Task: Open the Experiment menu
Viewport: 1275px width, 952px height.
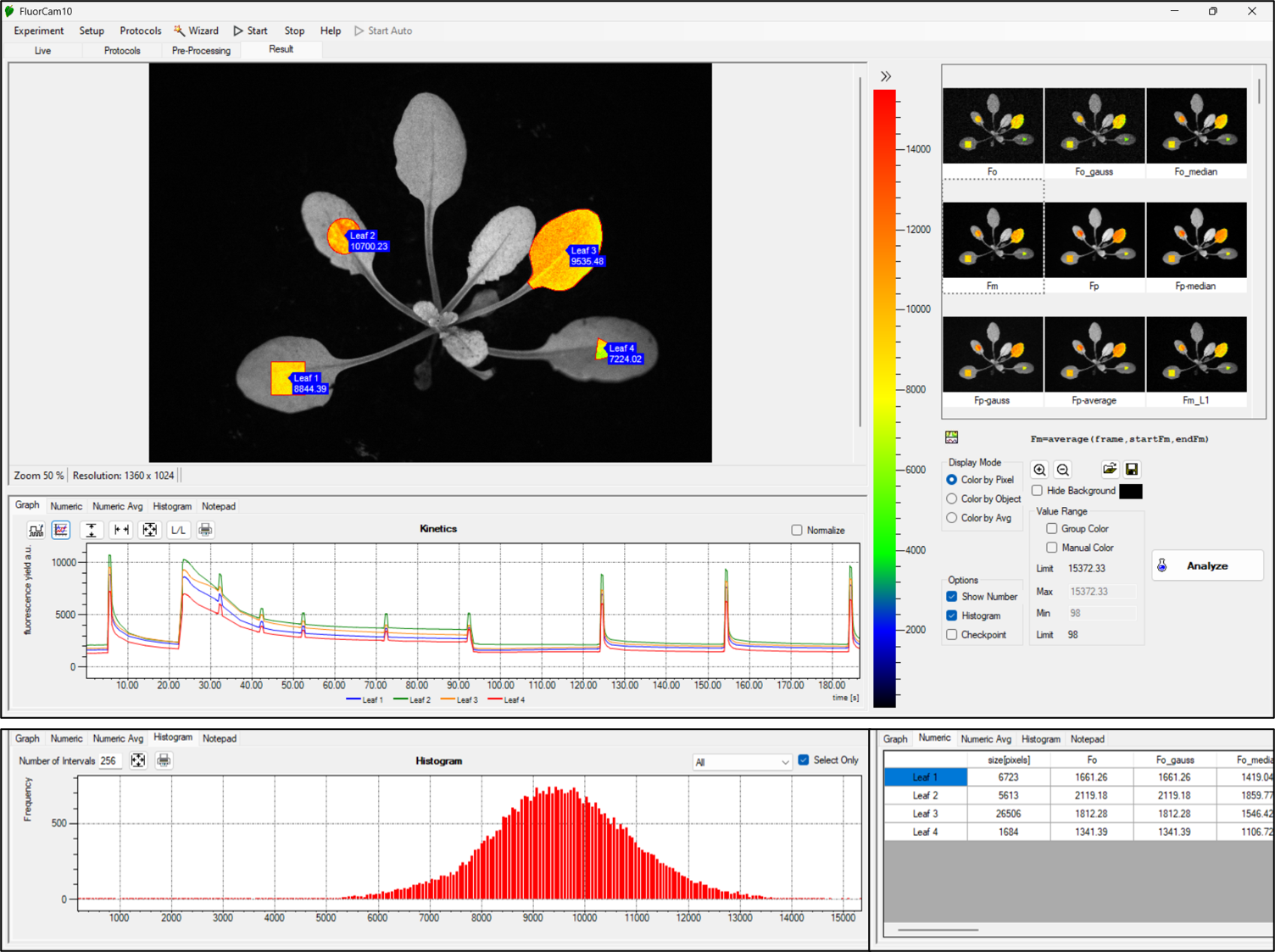Action: (x=38, y=31)
